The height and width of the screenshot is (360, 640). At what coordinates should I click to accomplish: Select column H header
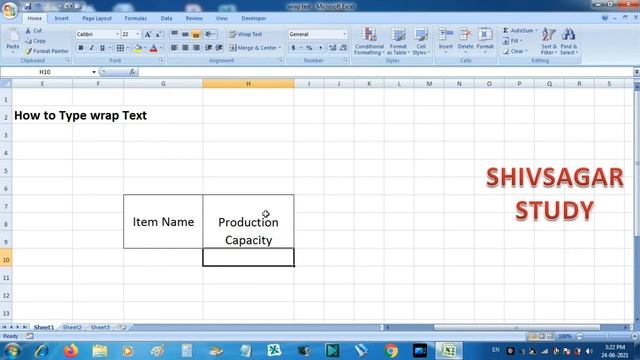tap(248, 84)
